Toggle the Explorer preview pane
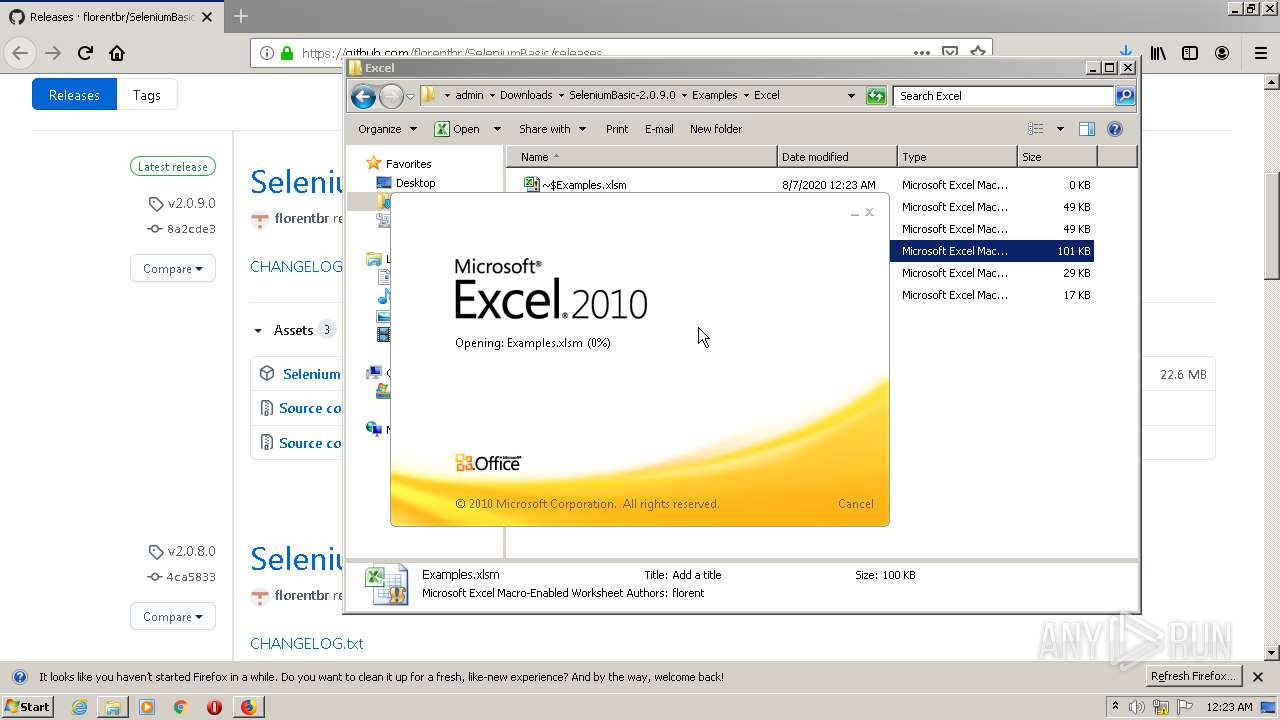 coord(1087,129)
